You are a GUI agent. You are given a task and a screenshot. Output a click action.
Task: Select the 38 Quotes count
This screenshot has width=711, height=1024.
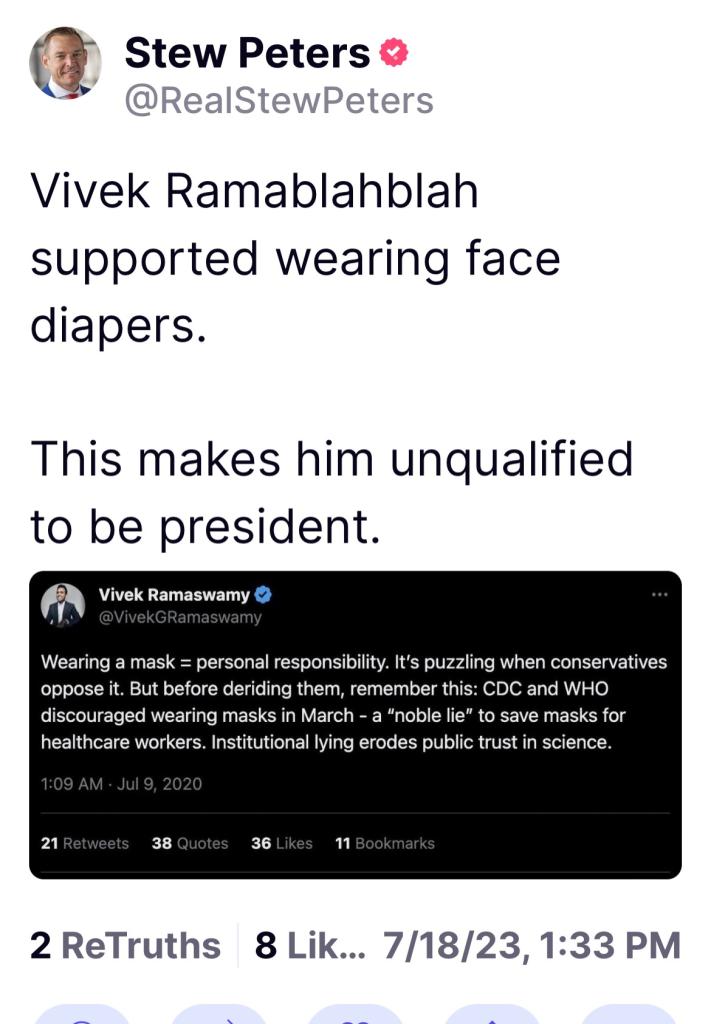tap(190, 843)
